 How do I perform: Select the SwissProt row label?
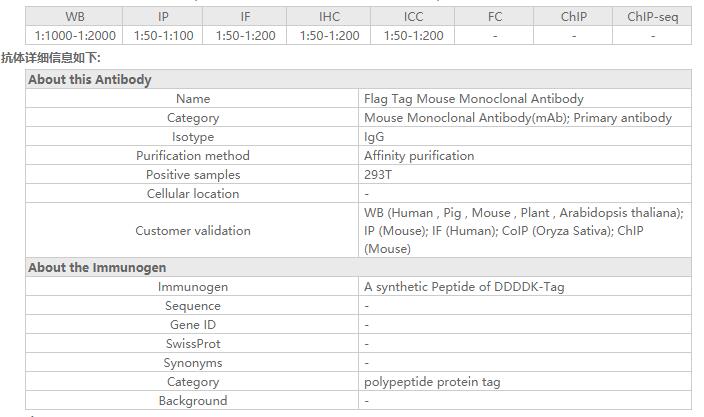193,344
